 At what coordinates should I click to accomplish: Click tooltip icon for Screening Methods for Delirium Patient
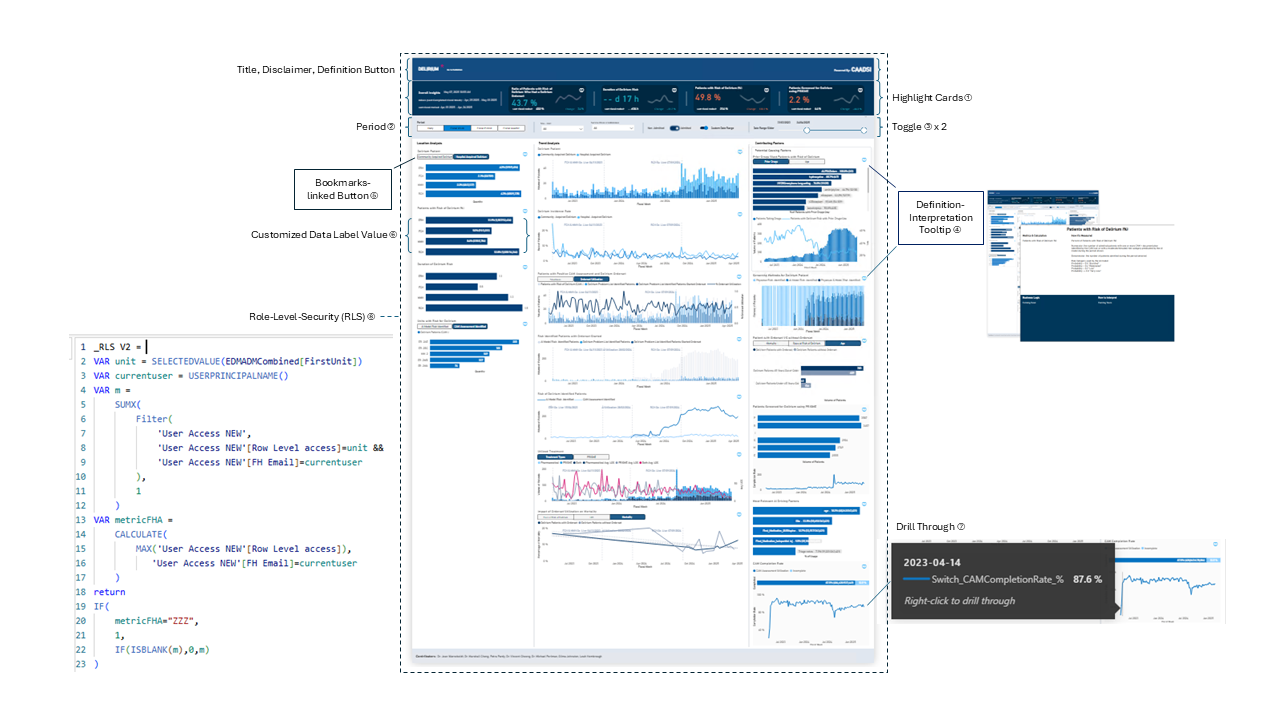click(x=864, y=278)
